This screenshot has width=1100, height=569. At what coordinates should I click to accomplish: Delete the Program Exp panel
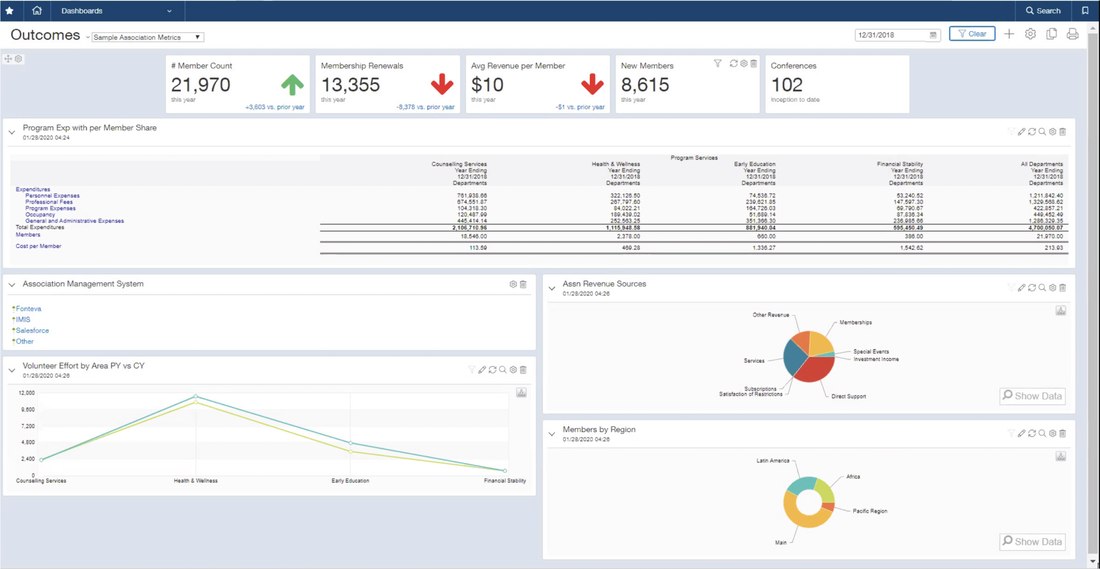pos(1063,131)
